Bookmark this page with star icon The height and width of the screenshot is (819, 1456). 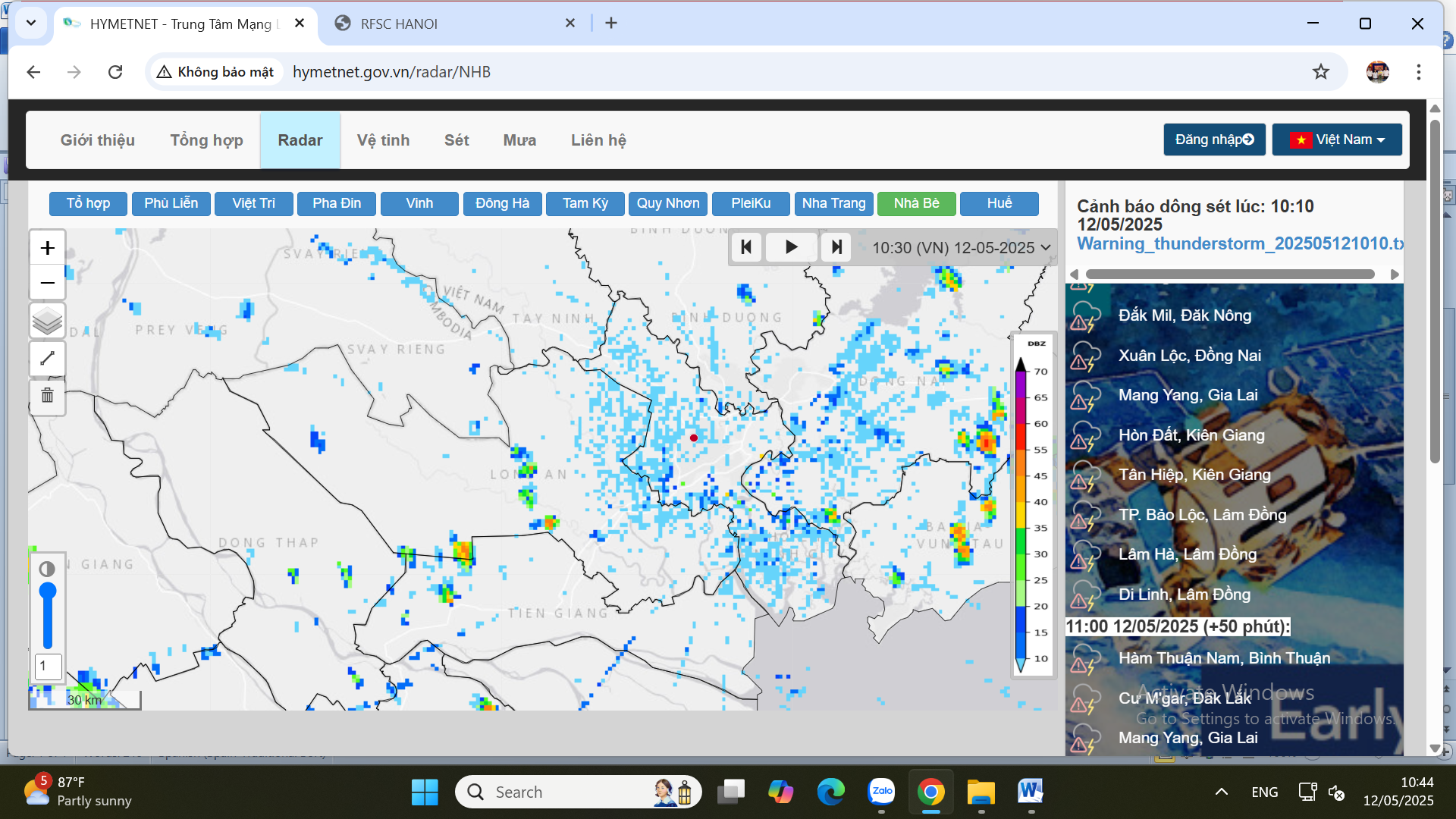[x=1320, y=72]
